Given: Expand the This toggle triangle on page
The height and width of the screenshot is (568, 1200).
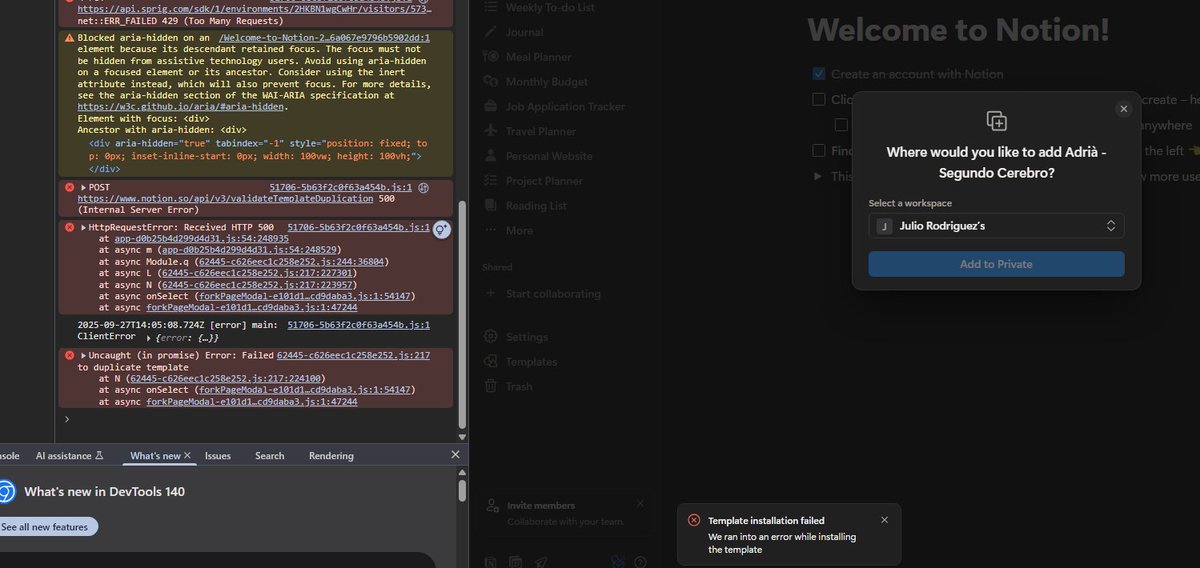Looking at the screenshot, I should 819,176.
